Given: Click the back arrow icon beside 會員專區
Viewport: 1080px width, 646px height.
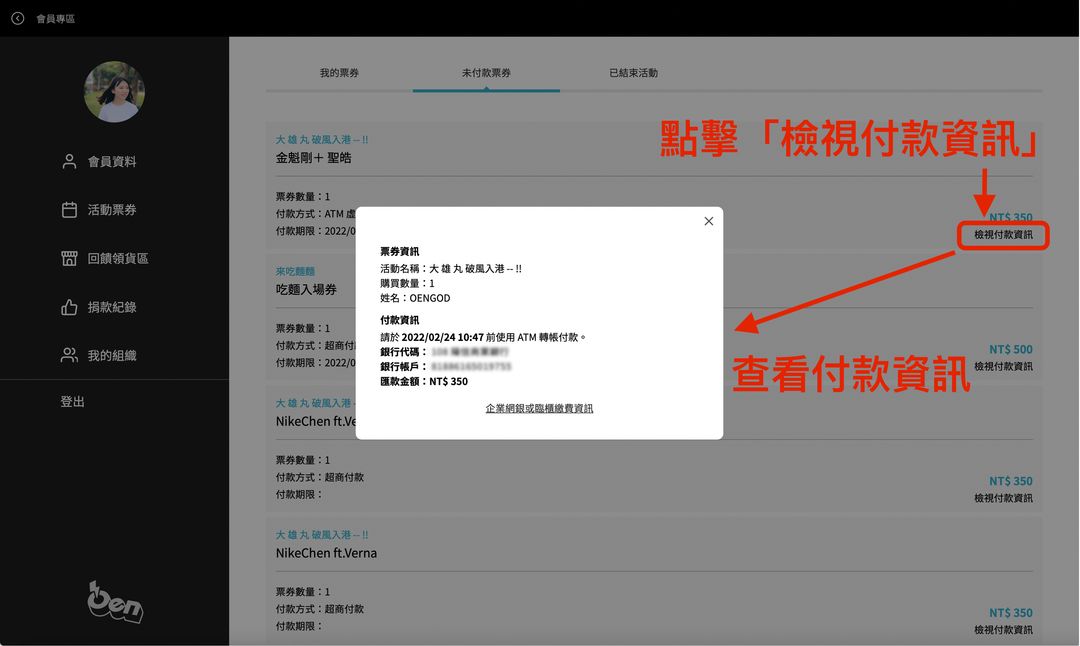Looking at the screenshot, I should click(x=17, y=18).
